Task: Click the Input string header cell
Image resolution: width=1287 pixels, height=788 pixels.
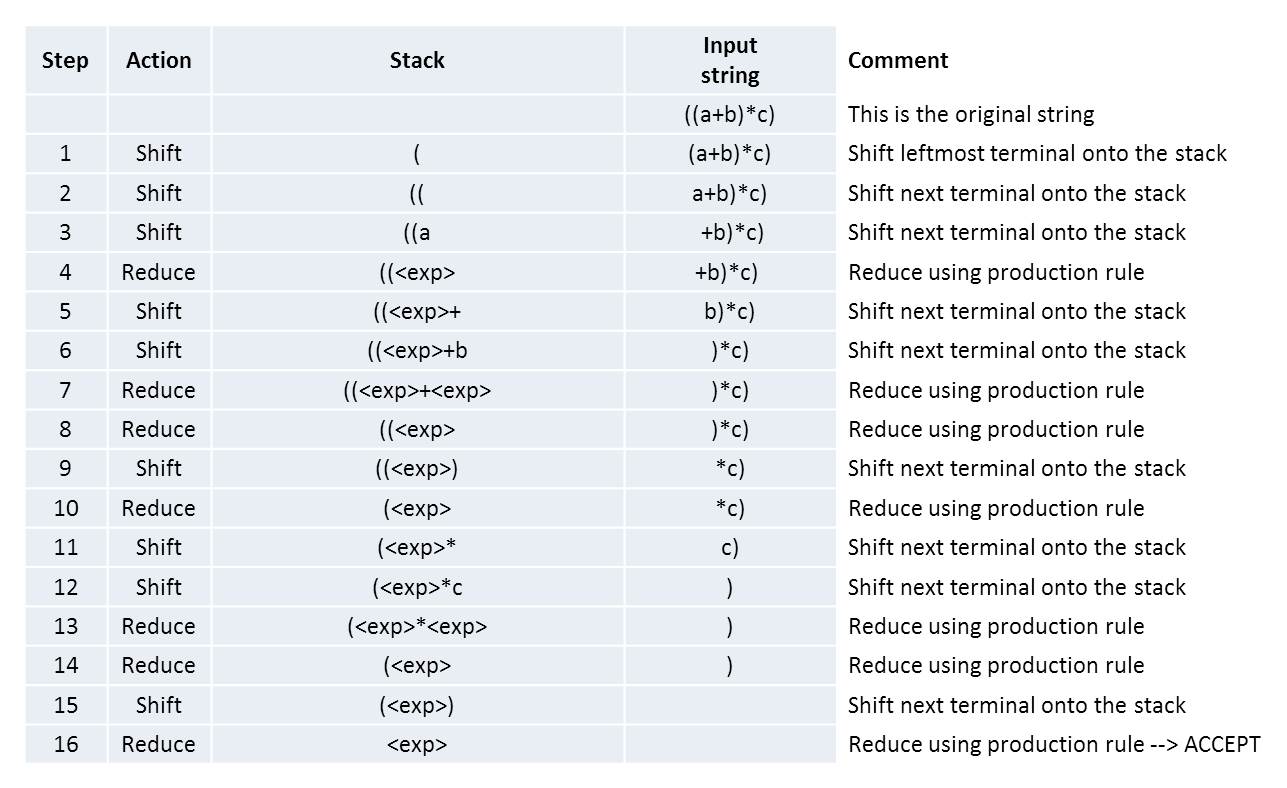Action: pos(730,60)
